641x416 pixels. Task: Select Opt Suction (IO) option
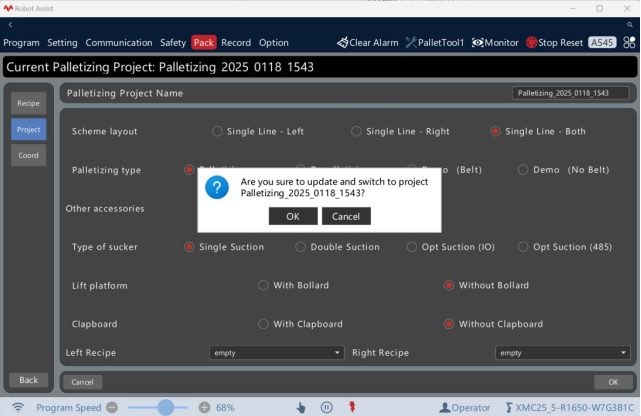[412, 247]
